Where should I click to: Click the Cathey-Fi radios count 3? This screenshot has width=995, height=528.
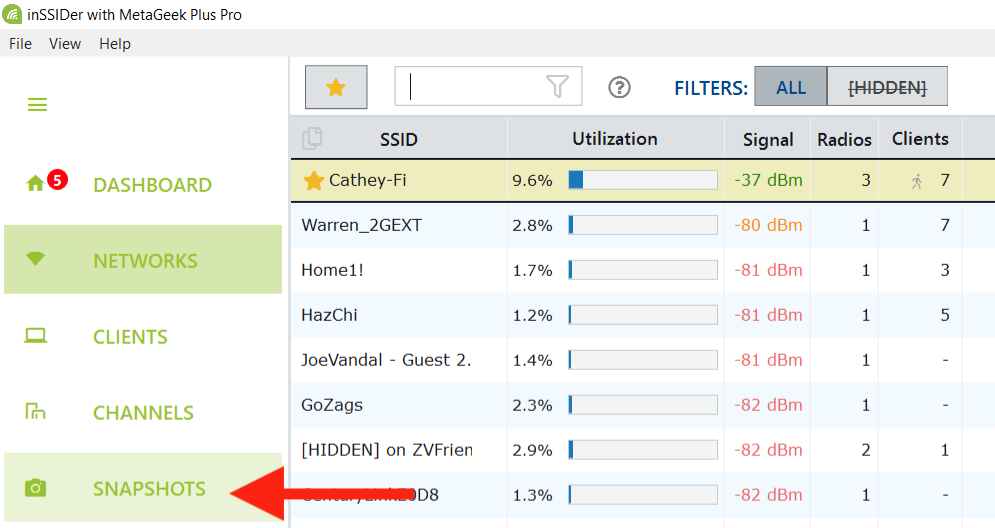click(866, 181)
